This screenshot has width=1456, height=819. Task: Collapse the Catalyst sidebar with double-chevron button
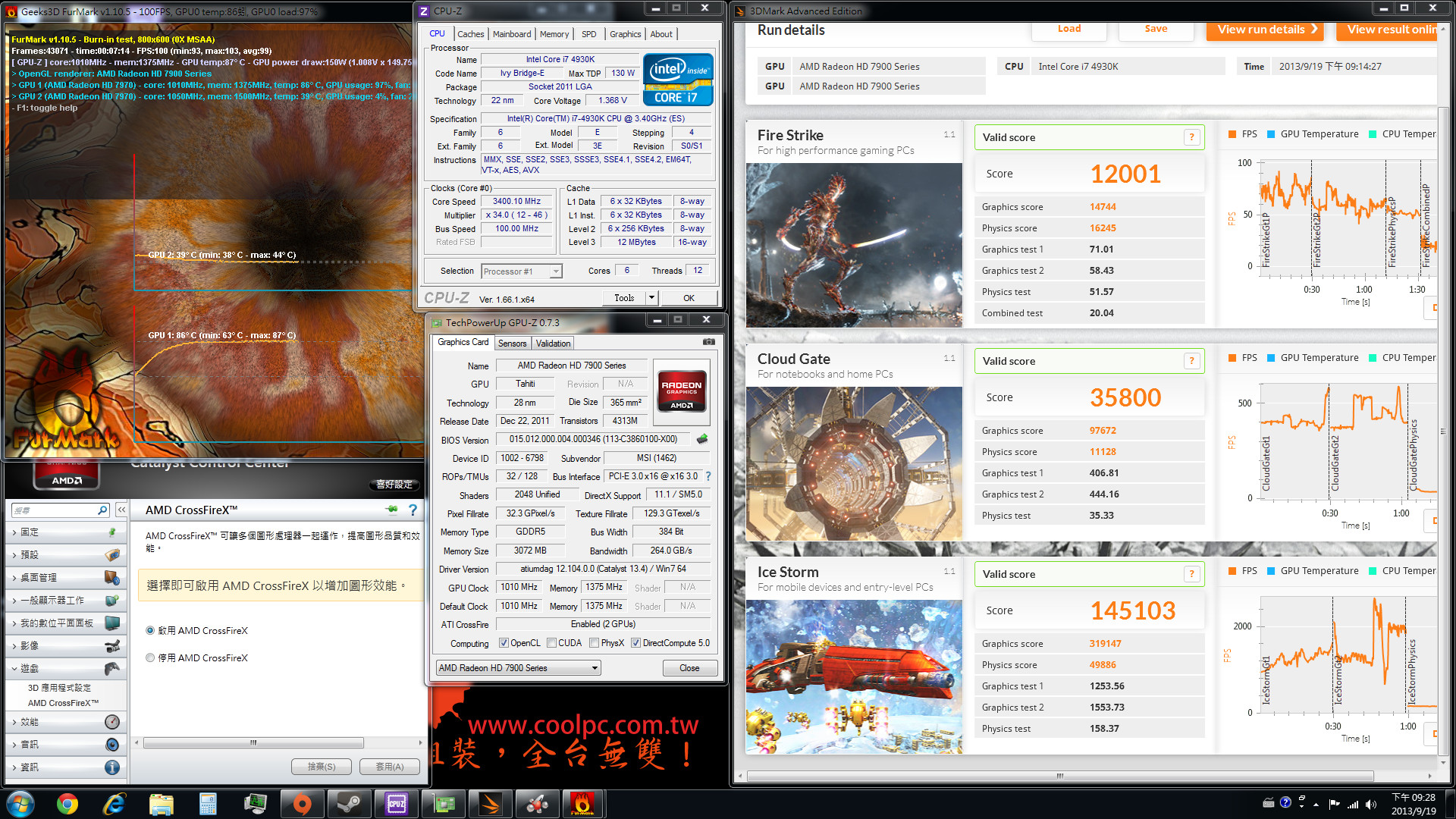click(121, 510)
